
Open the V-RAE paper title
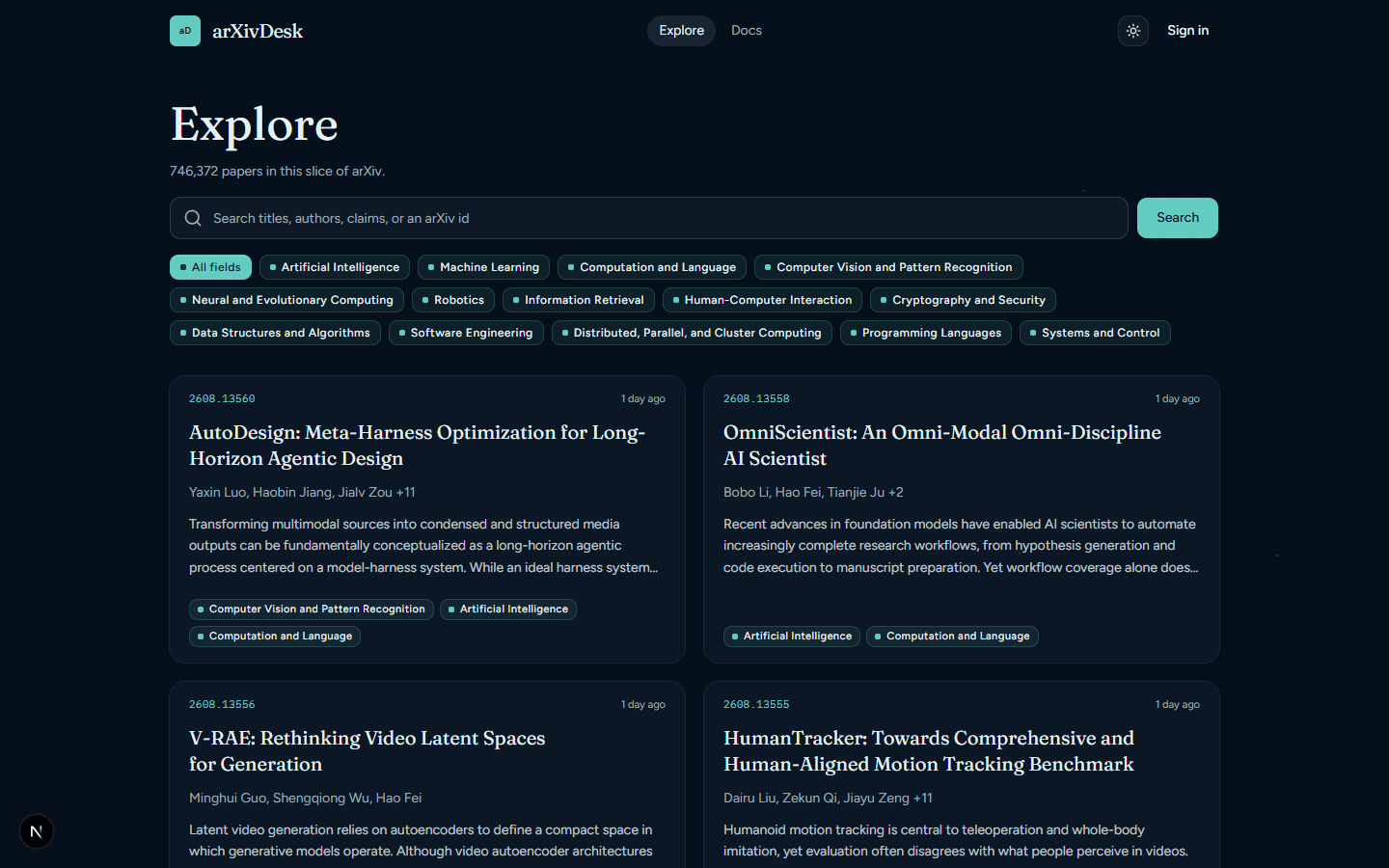pos(368,751)
